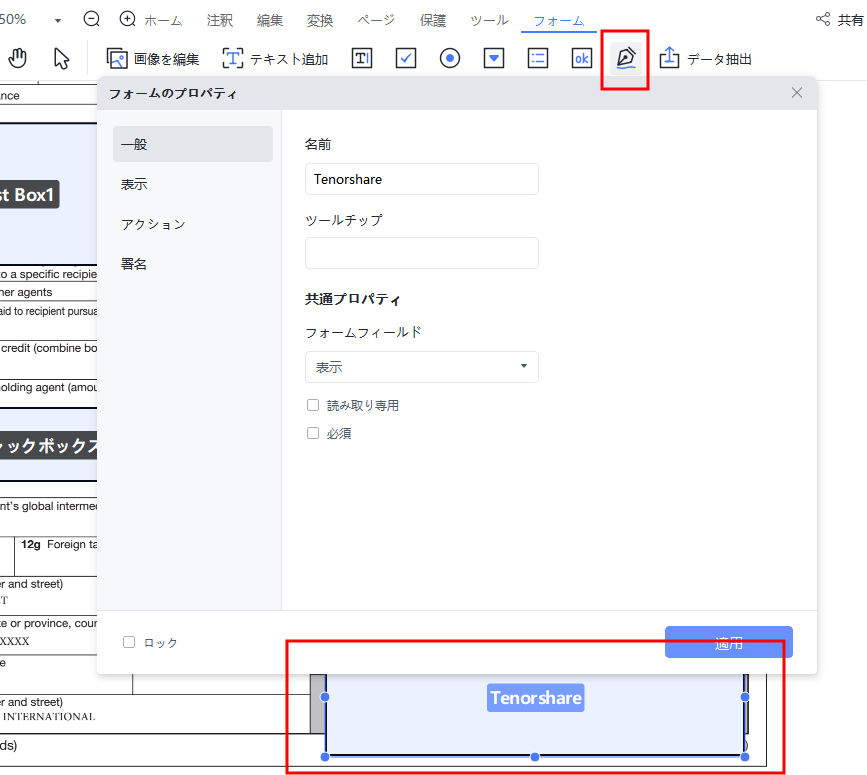Toggle the ロック checkbox

tap(129, 642)
